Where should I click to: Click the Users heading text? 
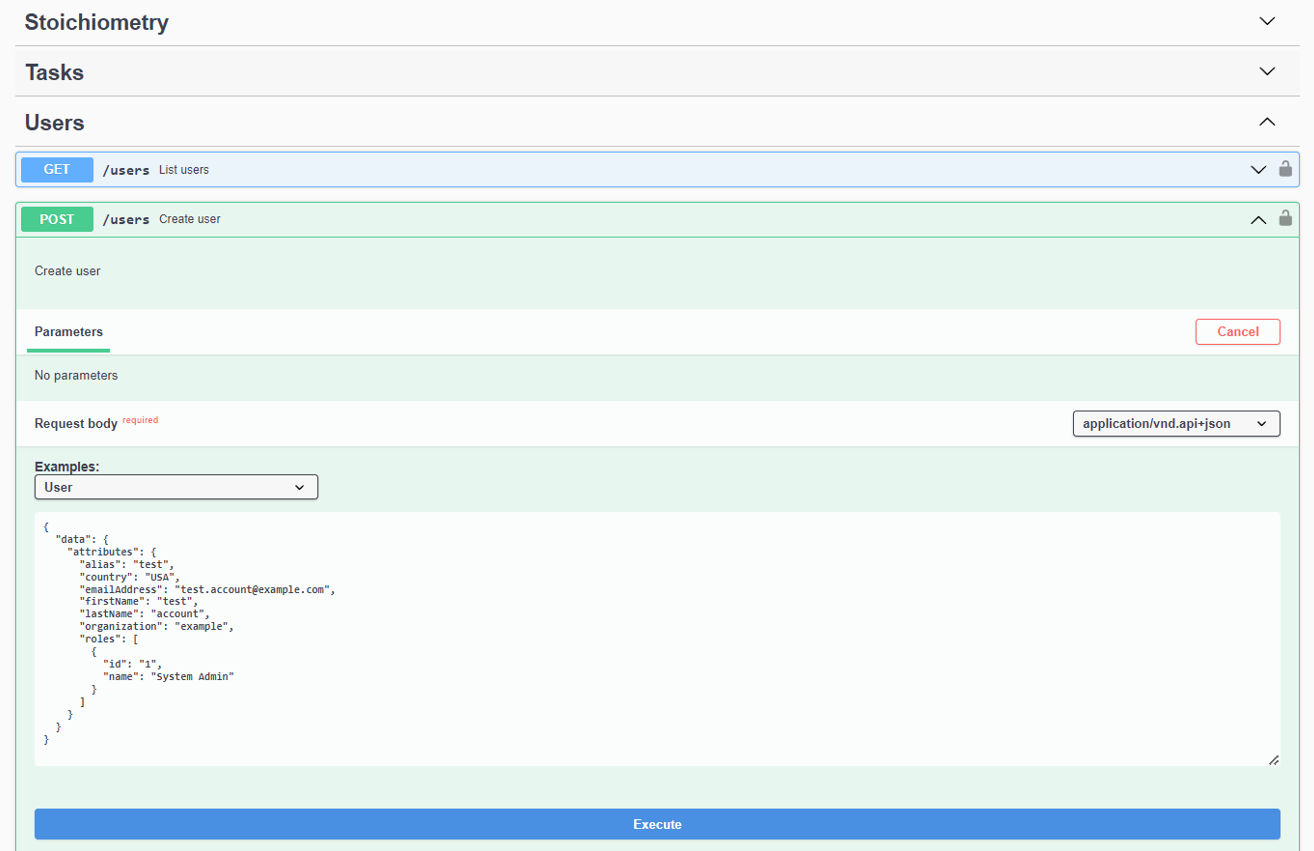click(x=54, y=123)
